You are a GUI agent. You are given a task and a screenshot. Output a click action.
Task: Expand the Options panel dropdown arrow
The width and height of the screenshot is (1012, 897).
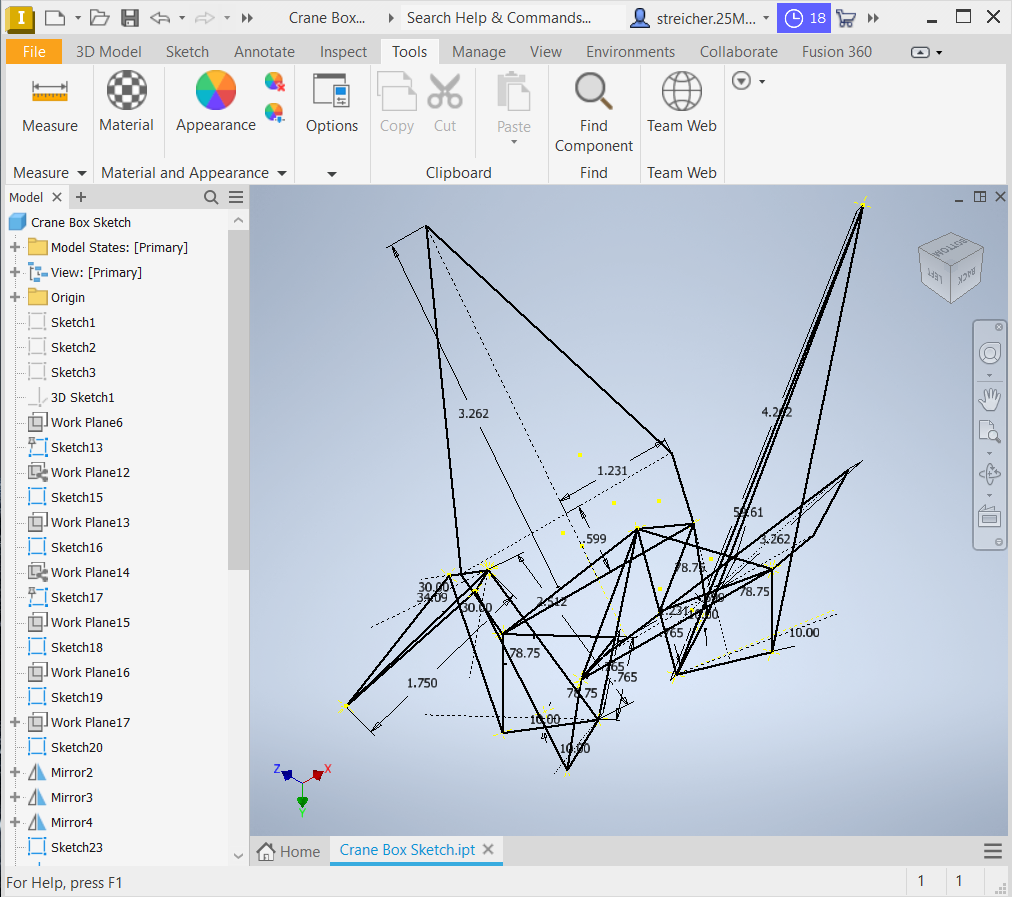click(x=332, y=174)
